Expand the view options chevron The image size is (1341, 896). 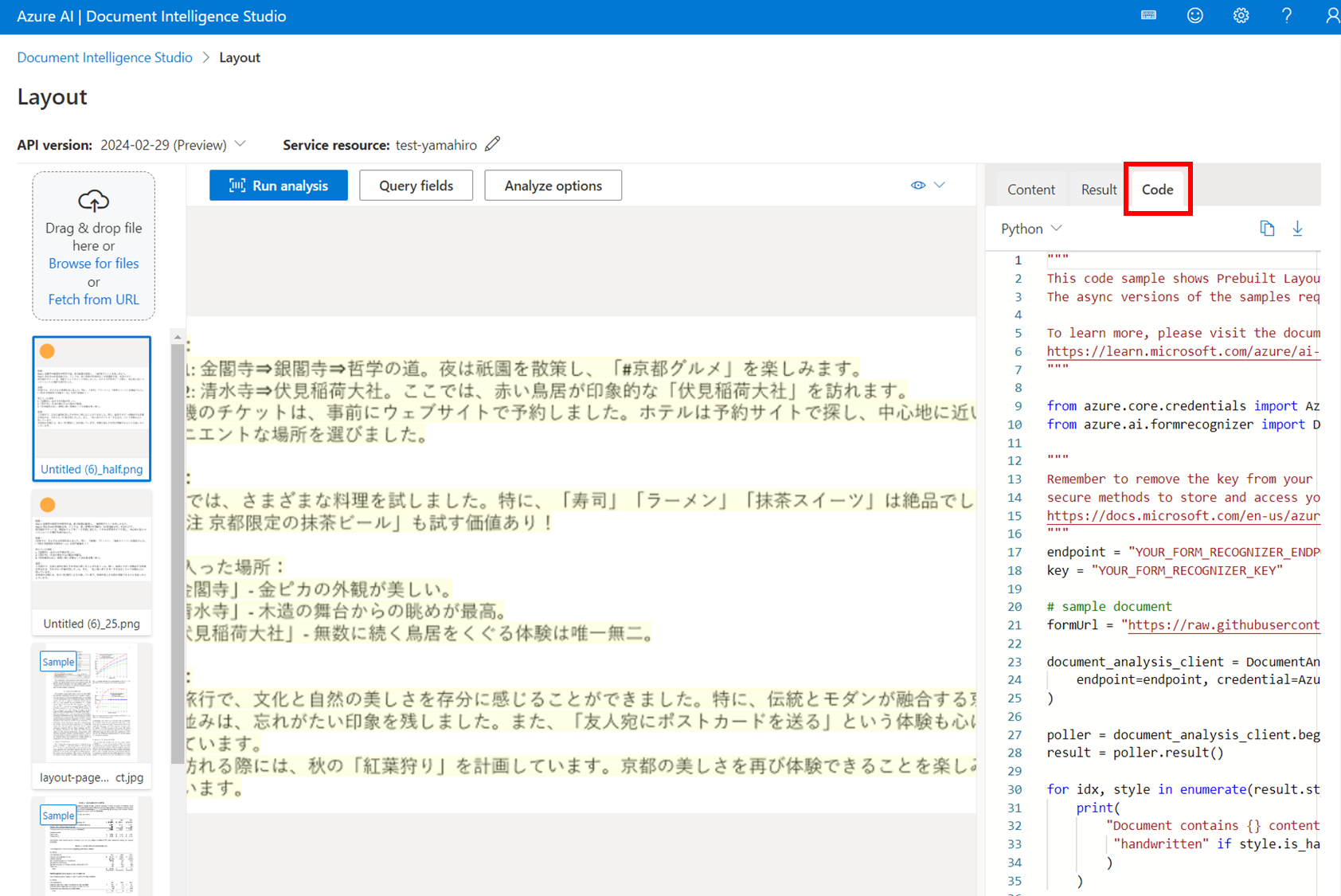click(940, 185)
